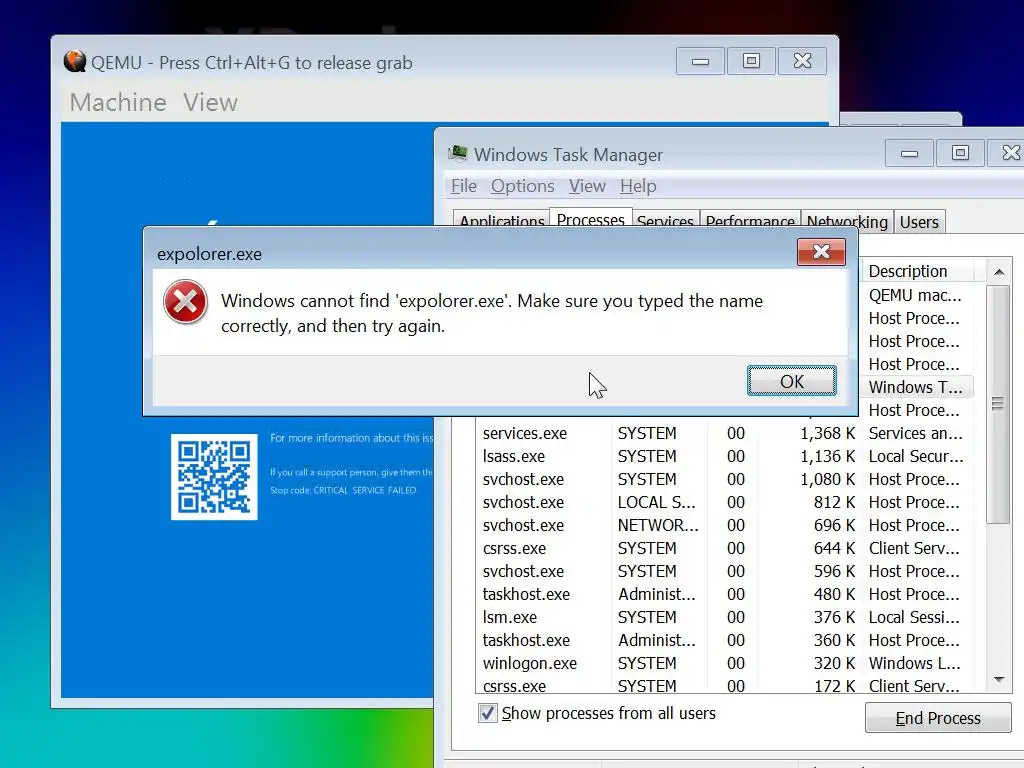Switch to the Applications tab

[502, 221]
